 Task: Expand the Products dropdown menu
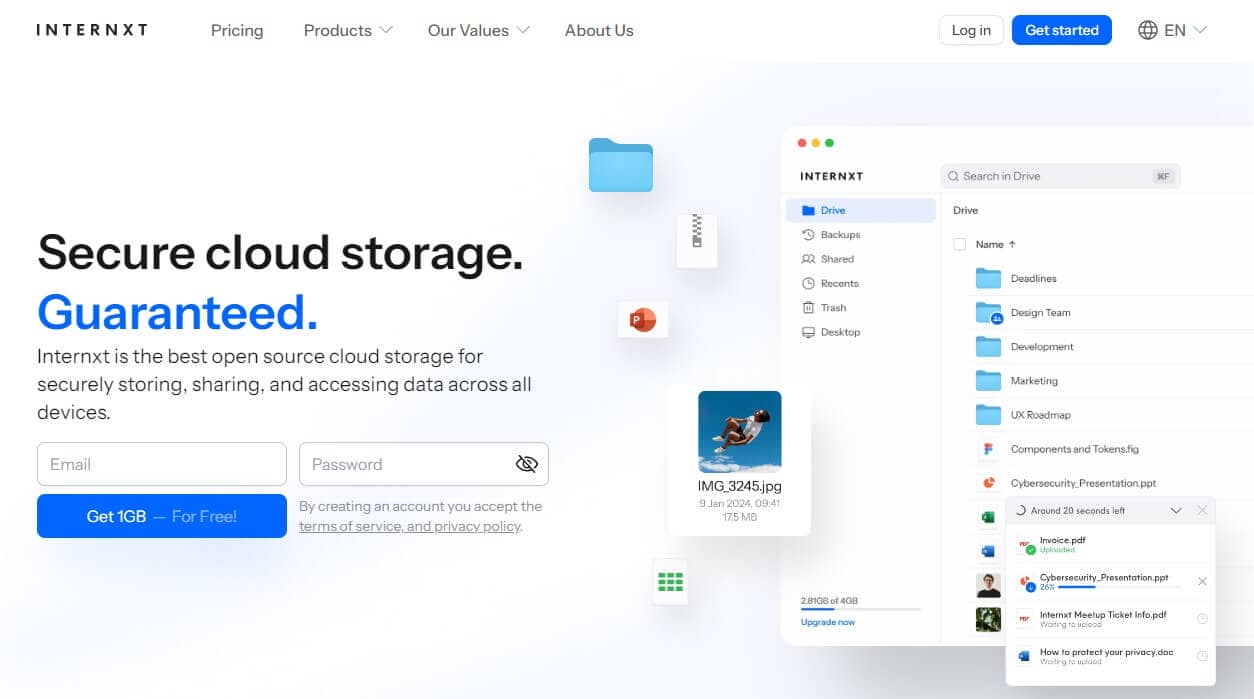[347, 30]
